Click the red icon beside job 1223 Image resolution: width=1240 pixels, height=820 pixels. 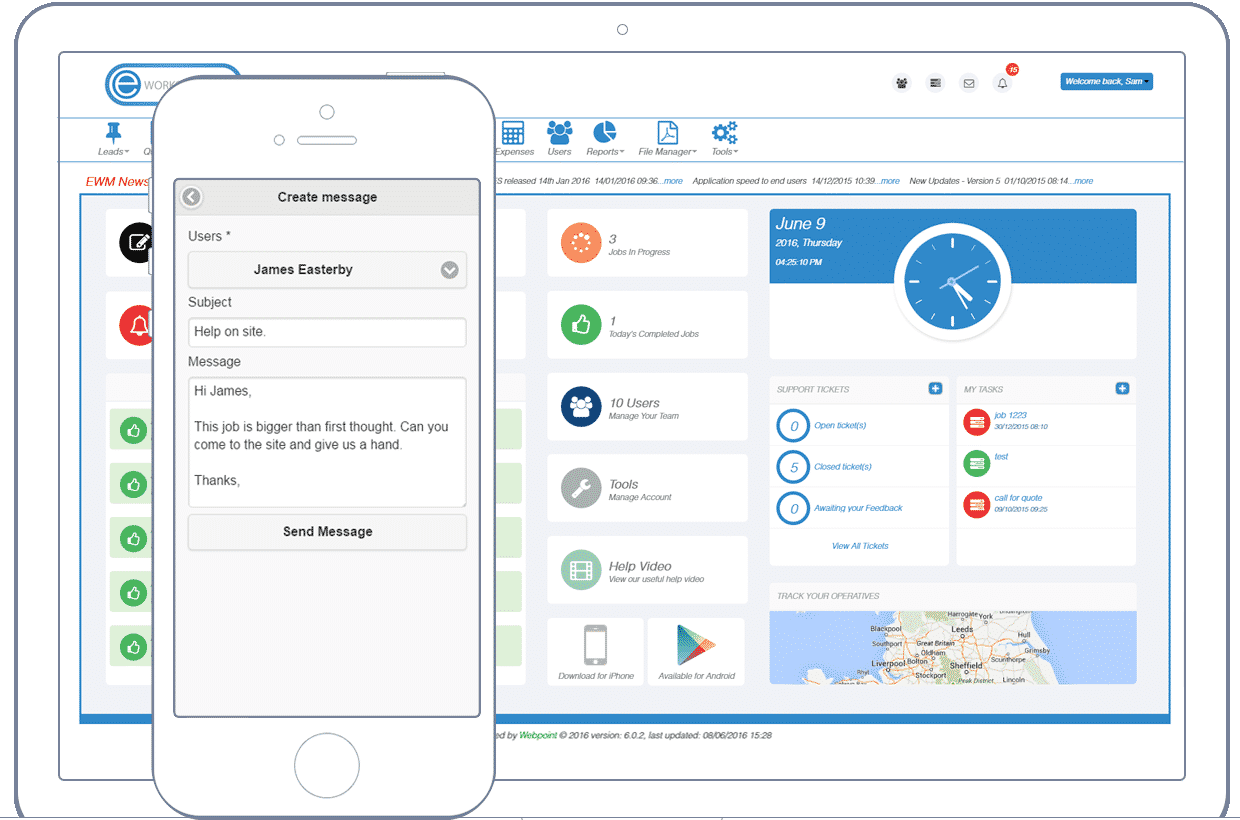pyautogui.click(x=976, y=422)
